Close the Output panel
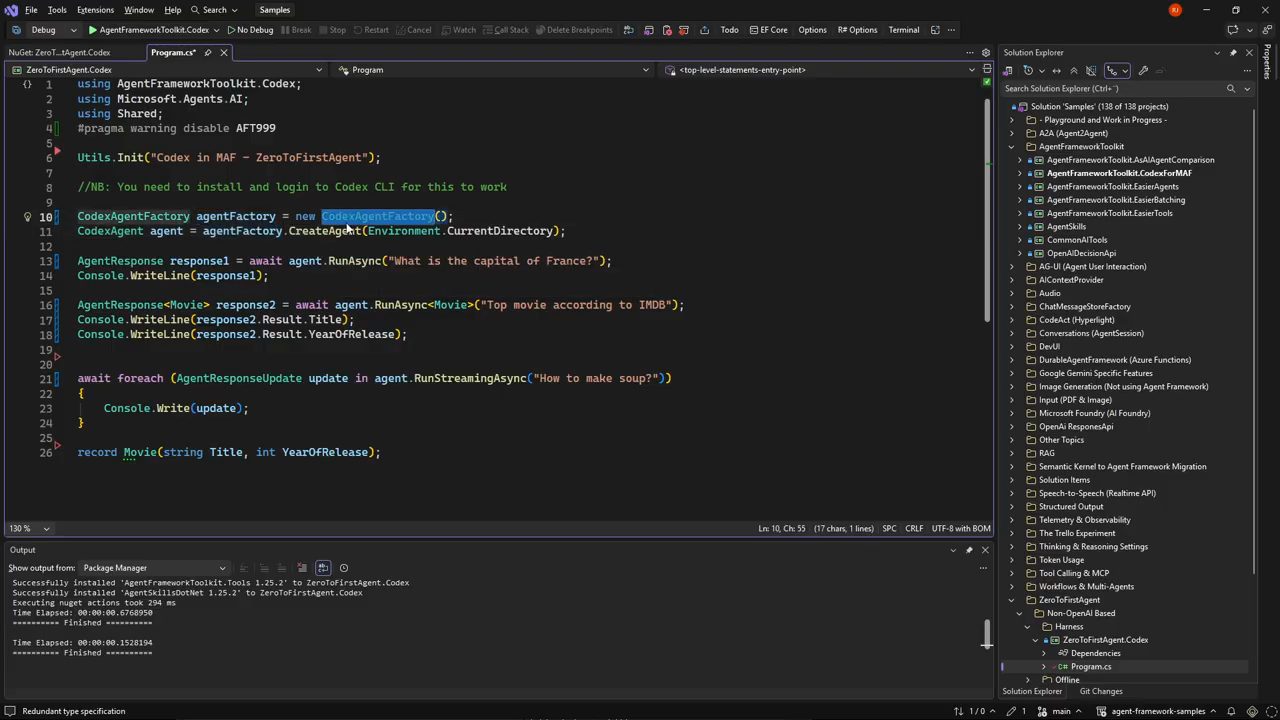The image size is (1280, 720). (985, 550)
